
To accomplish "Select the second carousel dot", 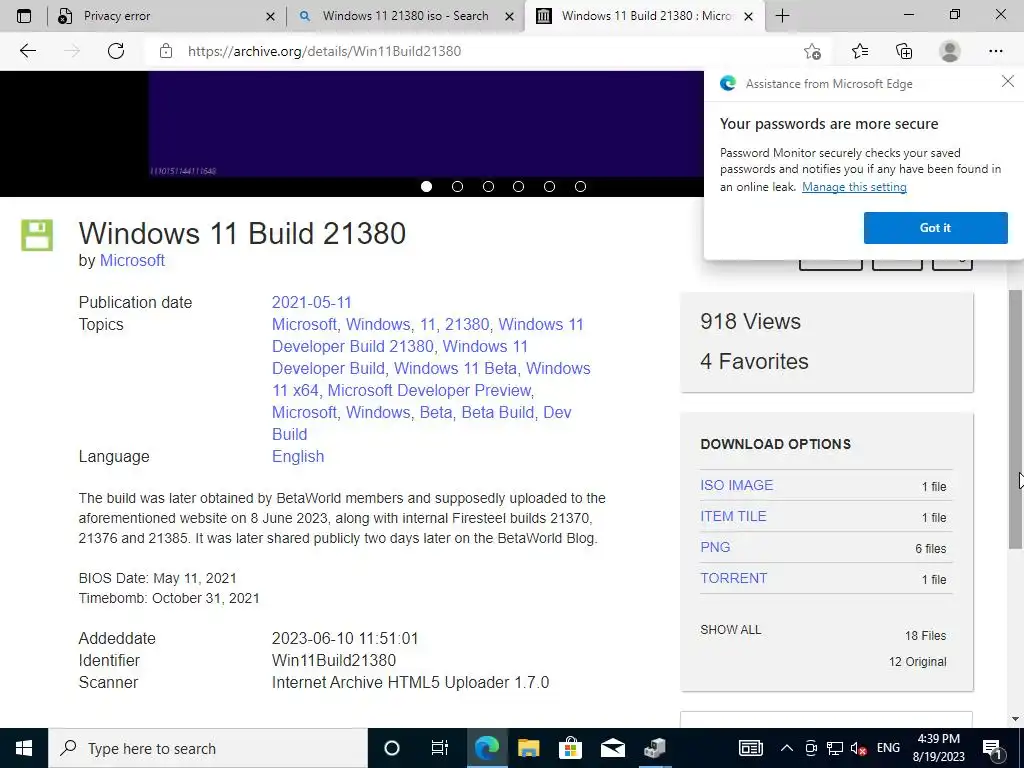I will pos(457,187).
